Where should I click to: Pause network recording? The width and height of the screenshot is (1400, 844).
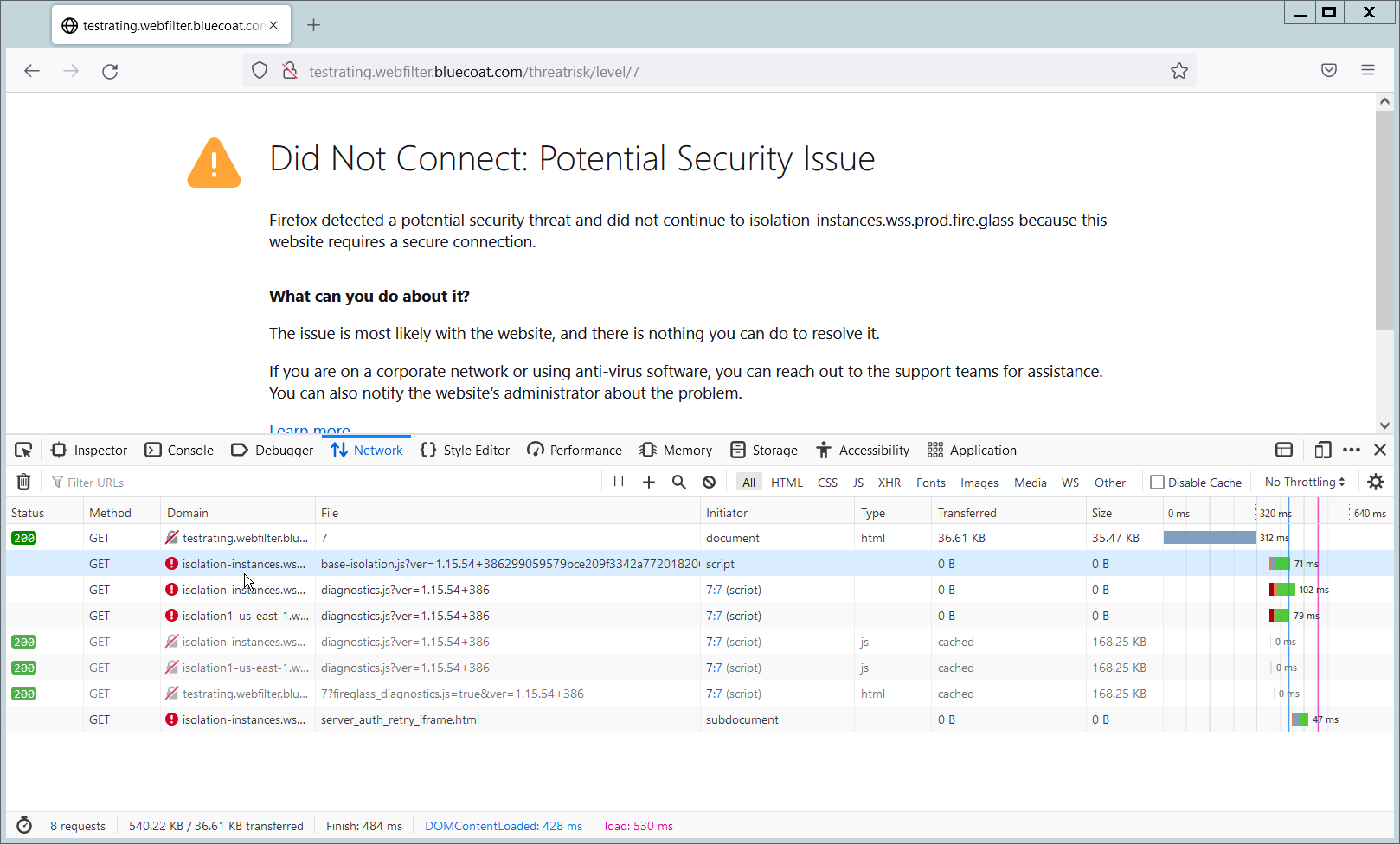[619, 482]
